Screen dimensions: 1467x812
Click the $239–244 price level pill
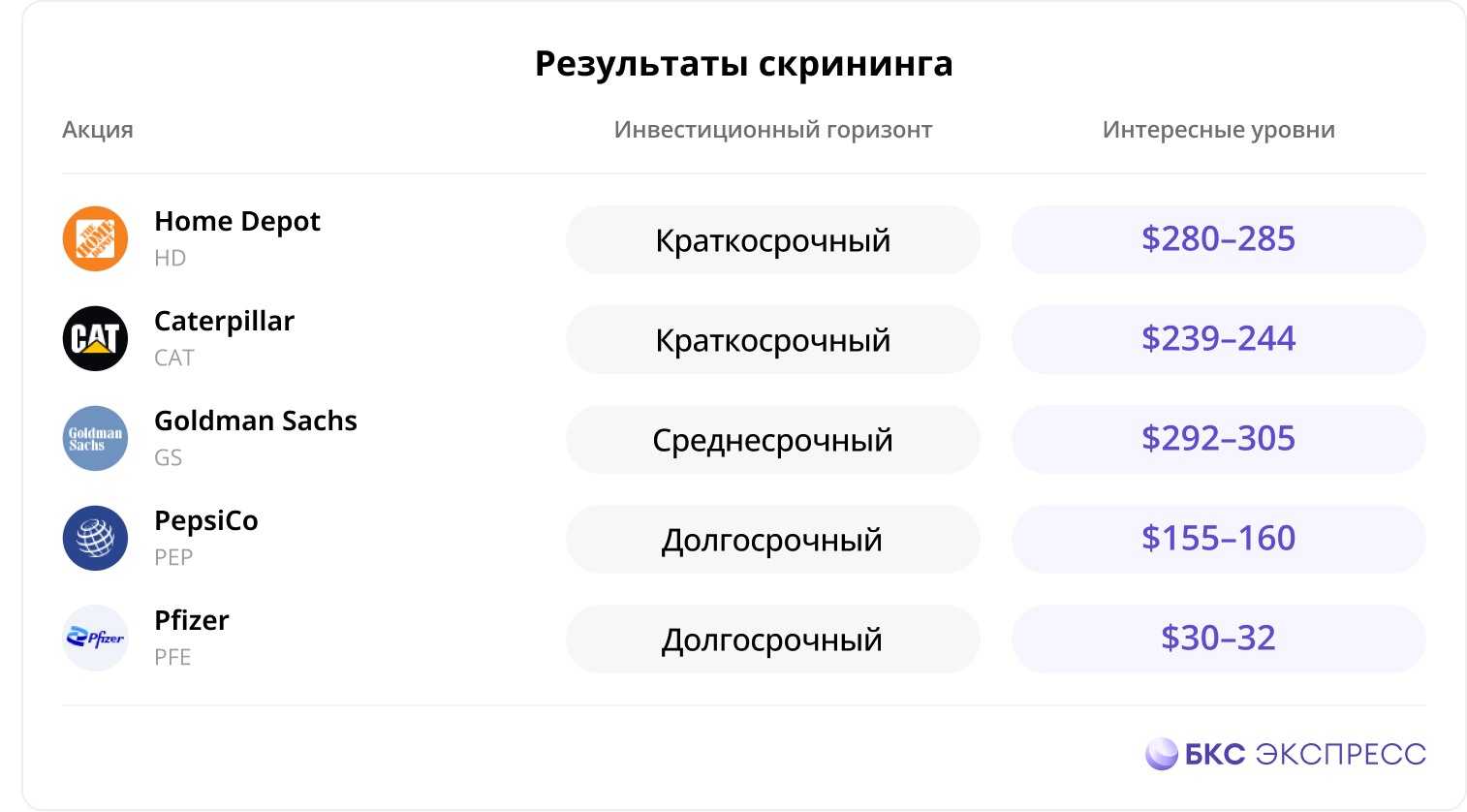click(1218, 339)
